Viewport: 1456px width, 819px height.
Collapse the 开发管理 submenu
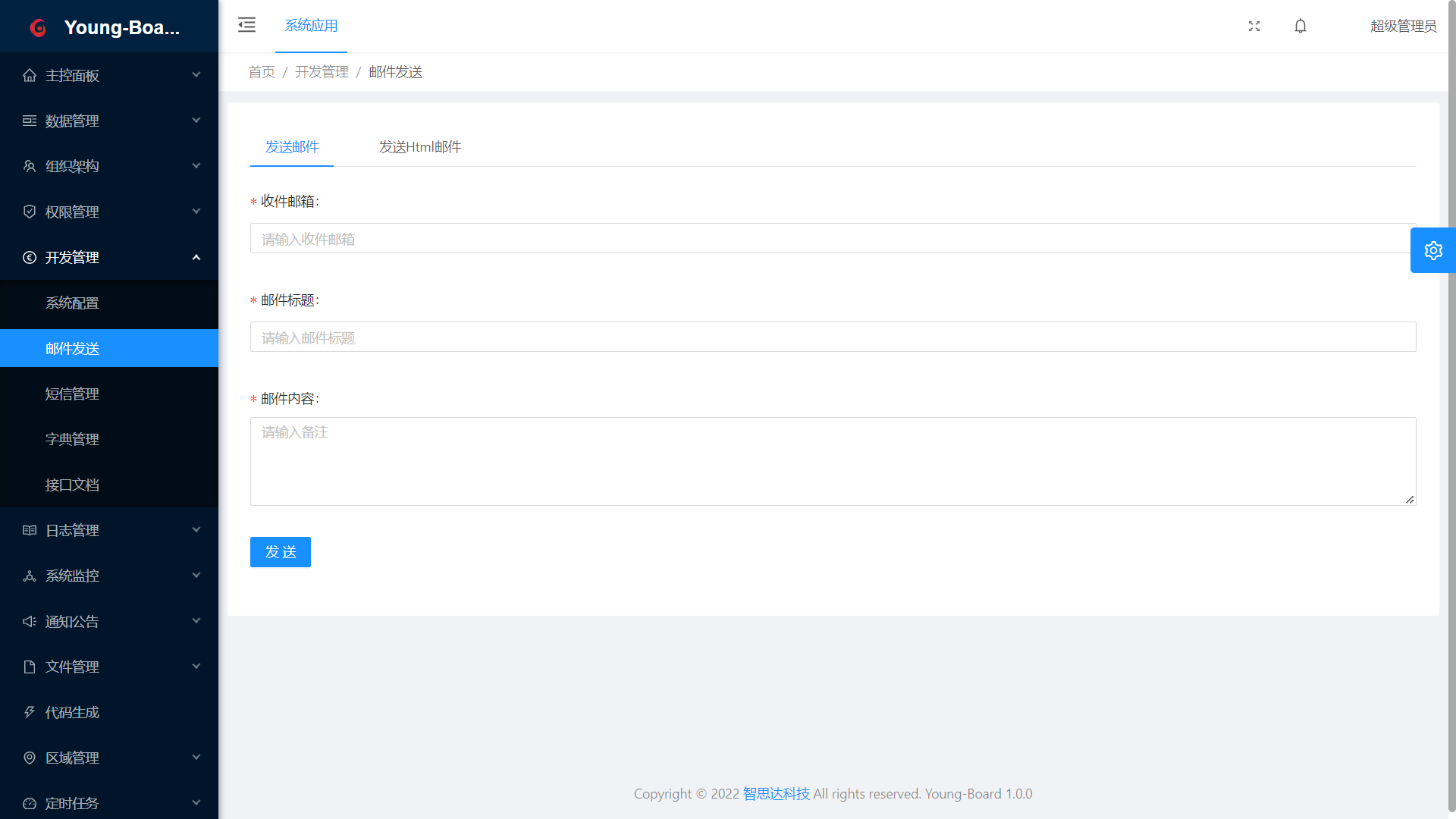coord(196,257)
